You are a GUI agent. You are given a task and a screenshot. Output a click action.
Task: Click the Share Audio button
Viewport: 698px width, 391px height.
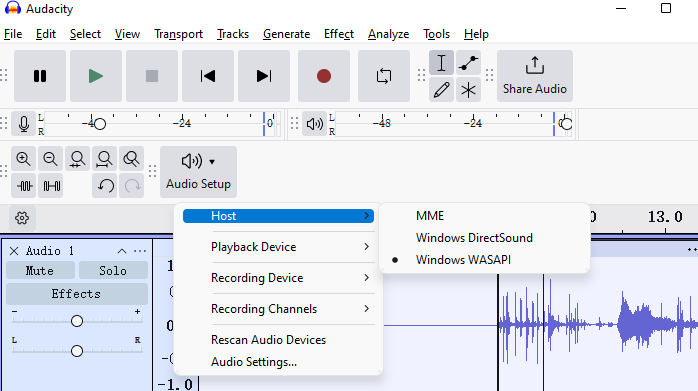click(535, 76)
